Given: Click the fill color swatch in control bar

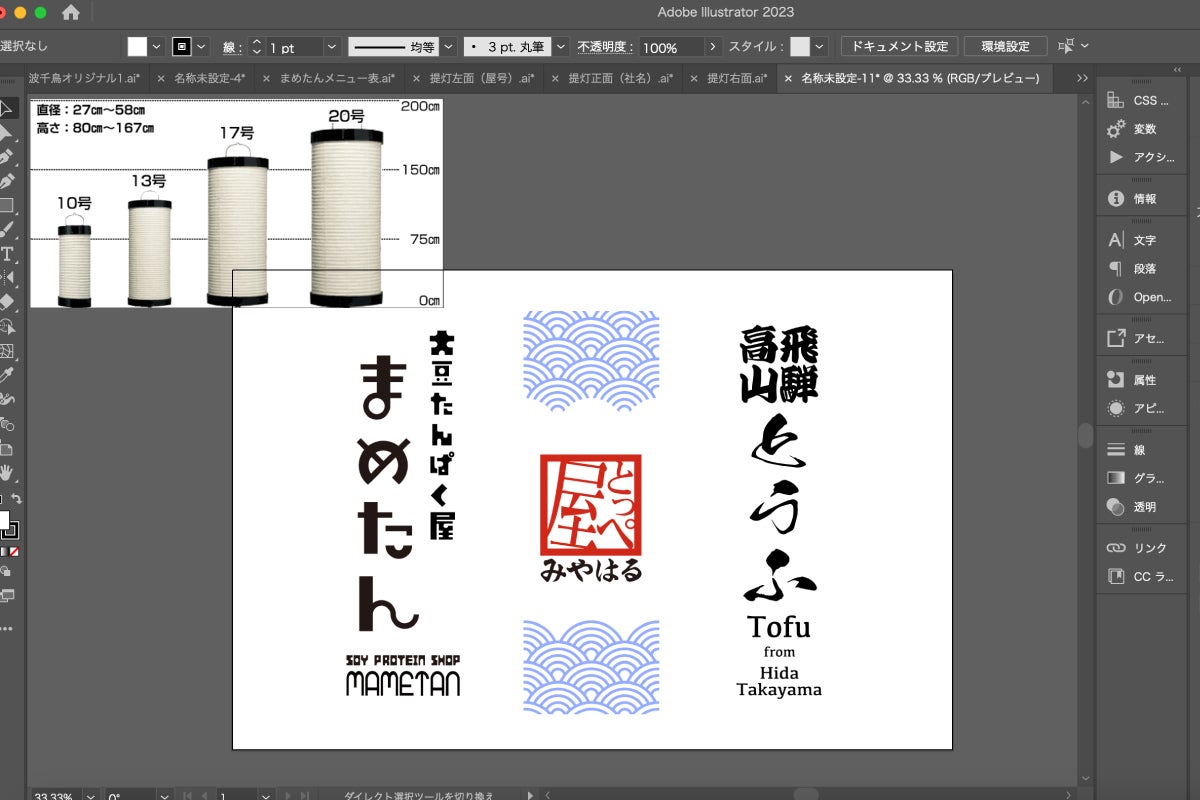Looking at the screenshot, I should [137, 47].
